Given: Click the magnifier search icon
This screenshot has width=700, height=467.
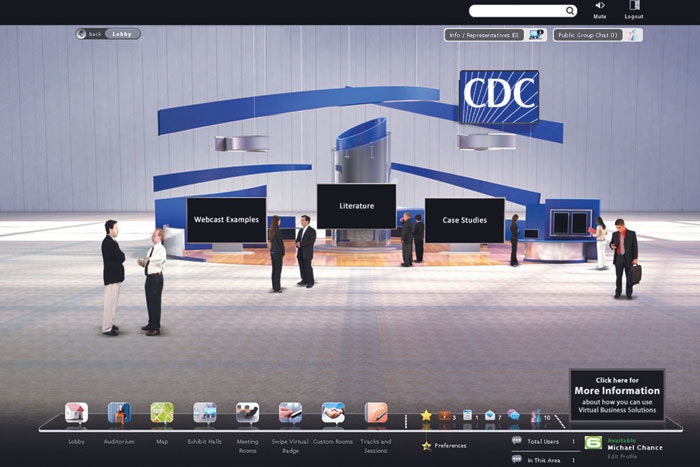Looking at the screenshot, I should pyautogui.click(x=570, y=11).
